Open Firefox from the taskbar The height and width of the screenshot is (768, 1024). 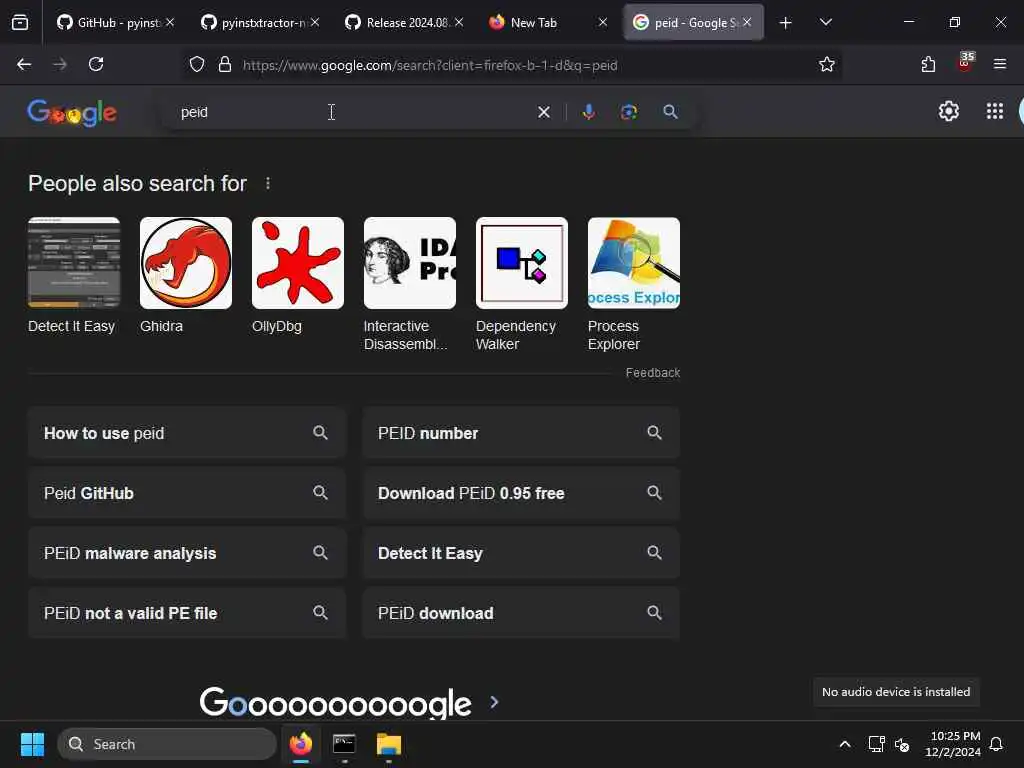coord(300,744)
